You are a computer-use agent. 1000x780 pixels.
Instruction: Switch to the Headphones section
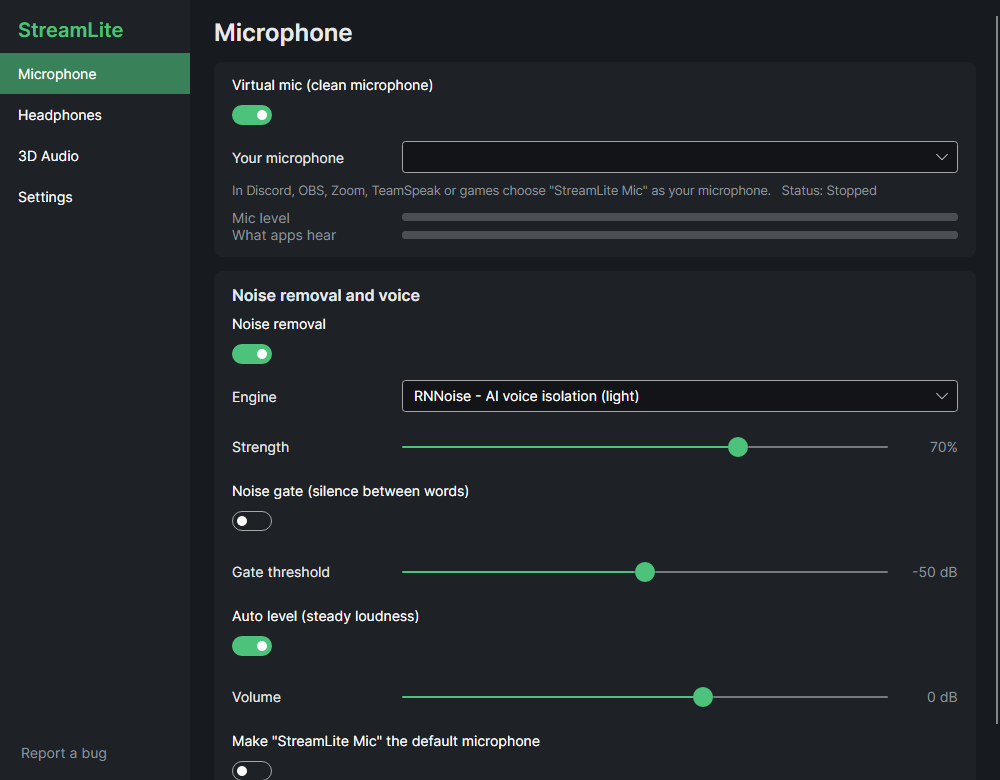[x=95, y=115]
